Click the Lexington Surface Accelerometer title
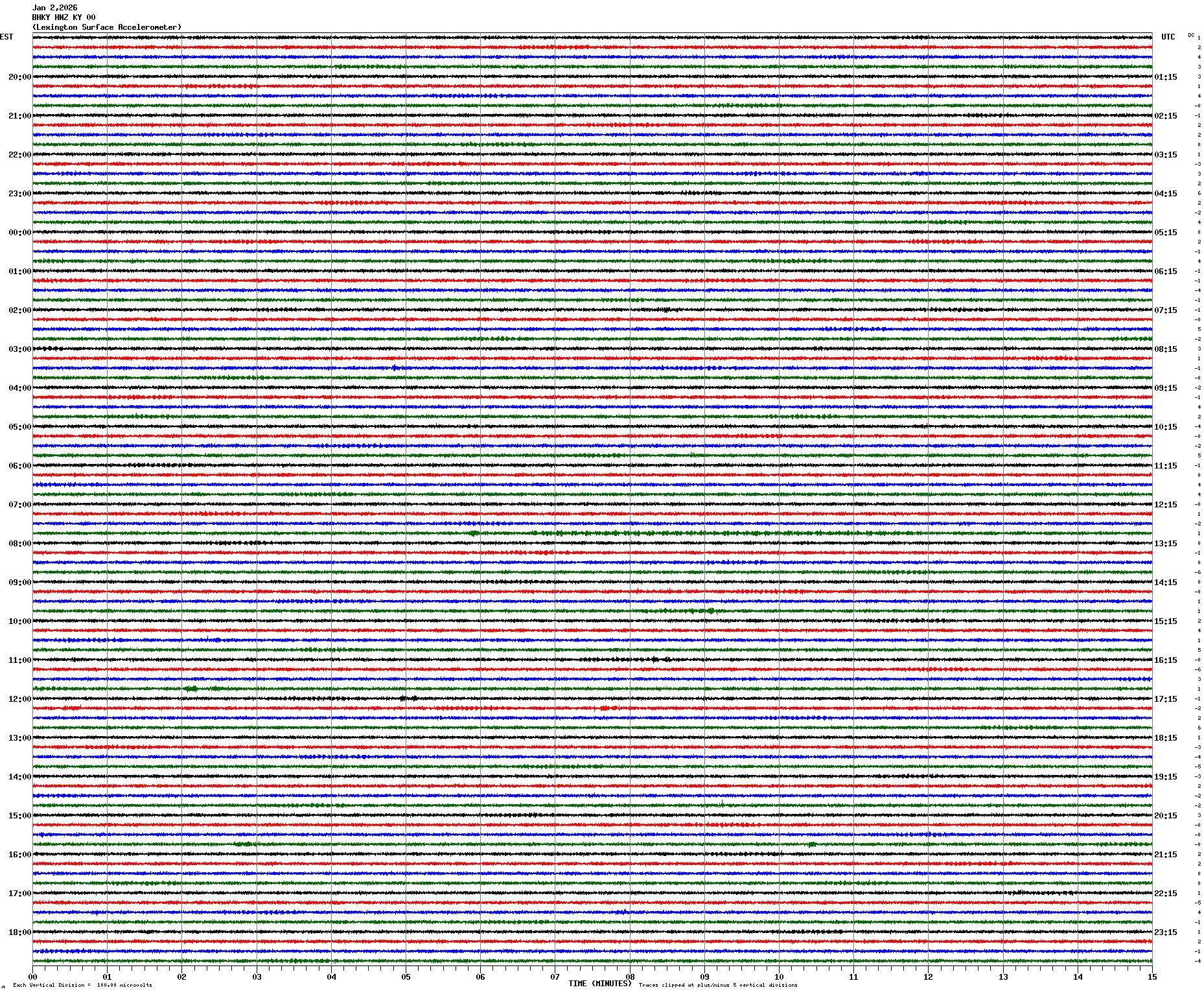The image size is (1204, 994). tap(107, 27)
